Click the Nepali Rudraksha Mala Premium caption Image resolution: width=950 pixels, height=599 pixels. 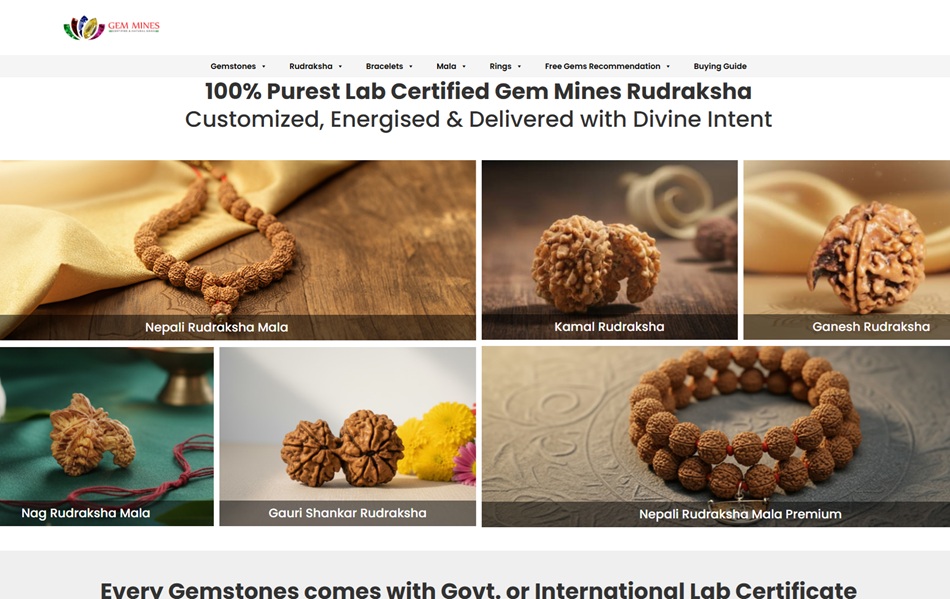[x=740, y=514]
